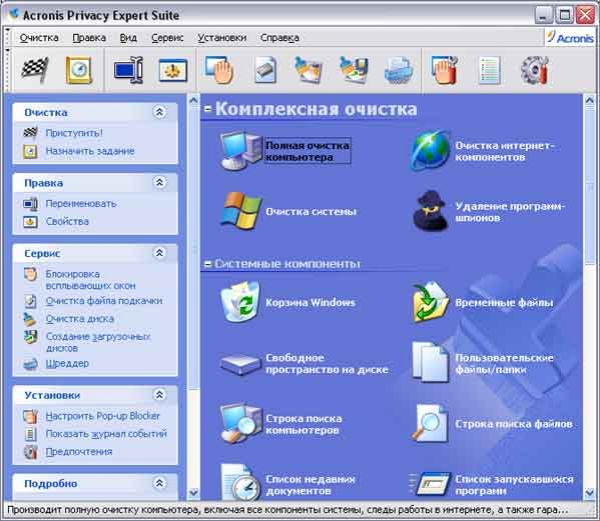This screenshot has height=521, width=600.
Task: Click the Назначить задание sidebar link
Action: 90,151
